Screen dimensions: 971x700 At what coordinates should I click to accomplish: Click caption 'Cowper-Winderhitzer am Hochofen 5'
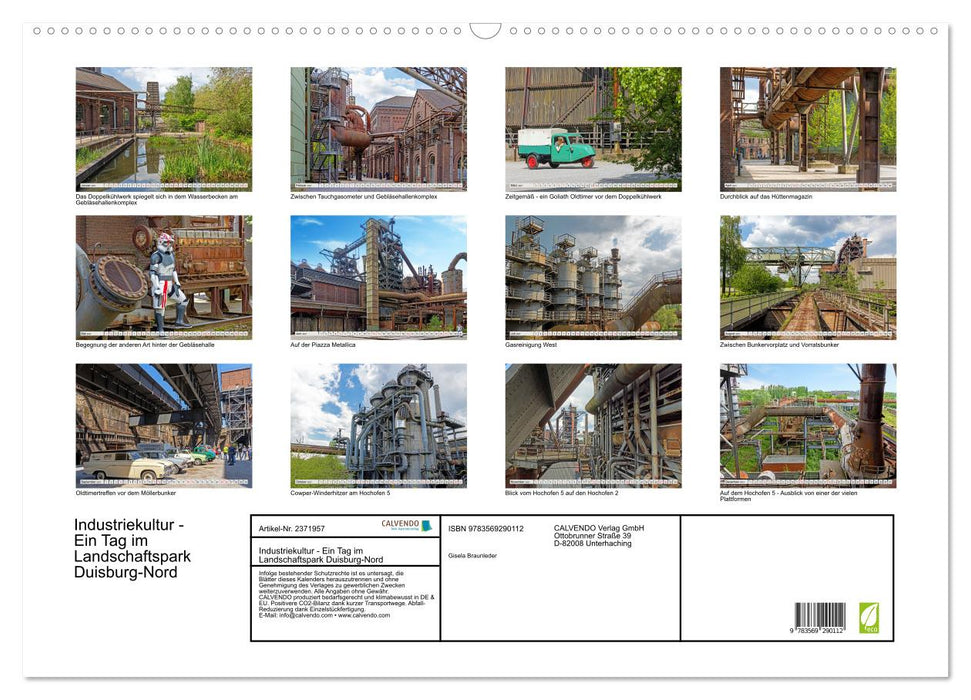[340, 493]
